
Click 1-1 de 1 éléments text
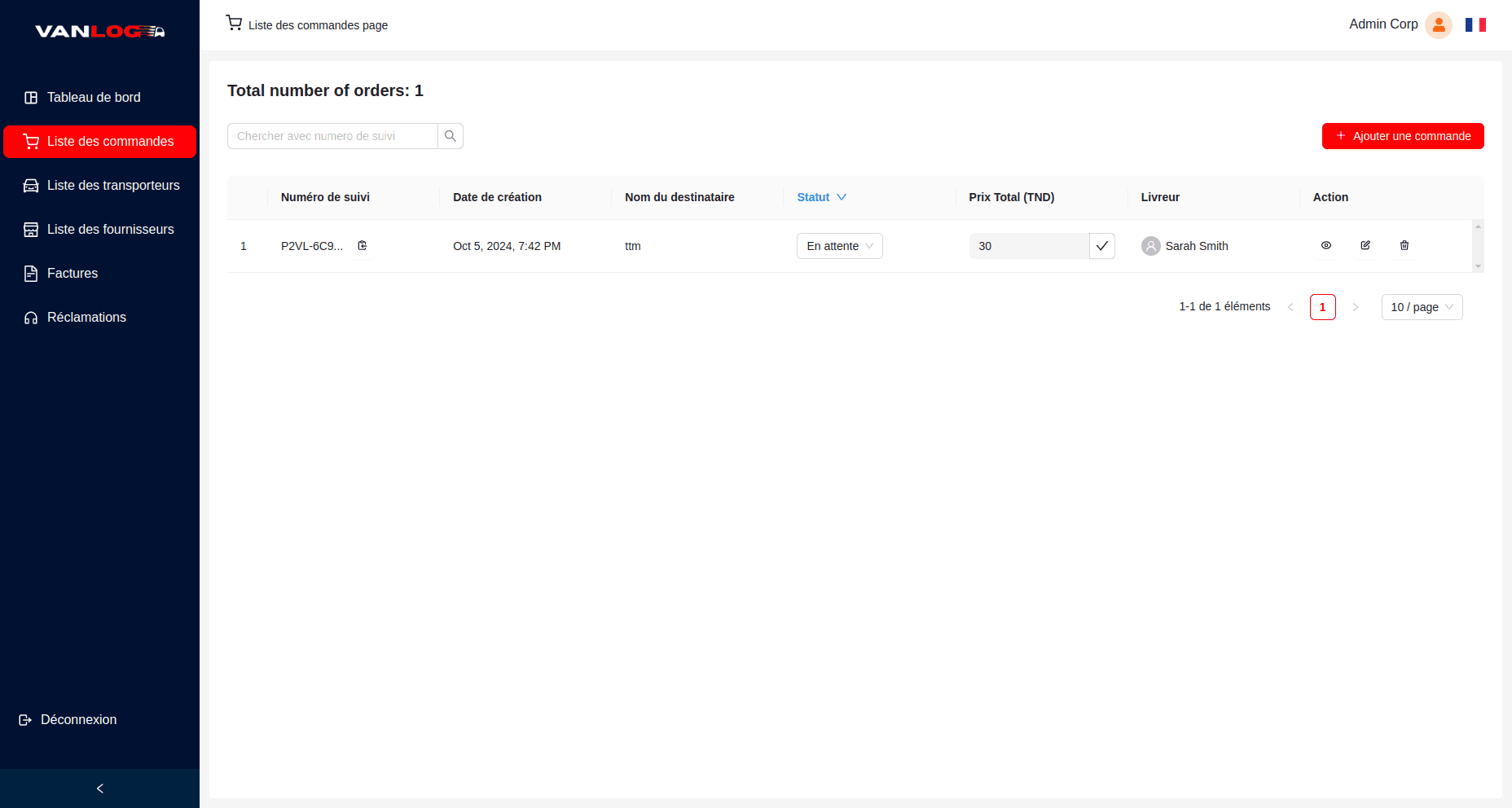[1224, 306]
